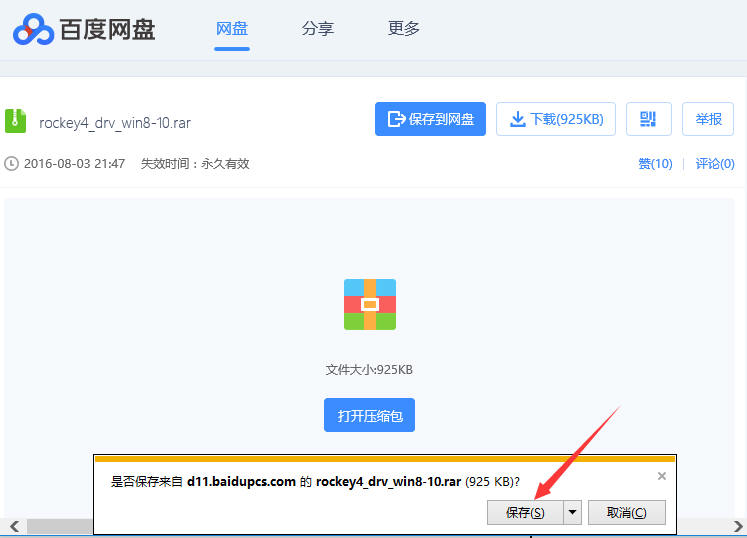Open the 评论(0) comments link
Image resolution: width=747 pixels, height=538 pixels.
click(x=715, y=164)
